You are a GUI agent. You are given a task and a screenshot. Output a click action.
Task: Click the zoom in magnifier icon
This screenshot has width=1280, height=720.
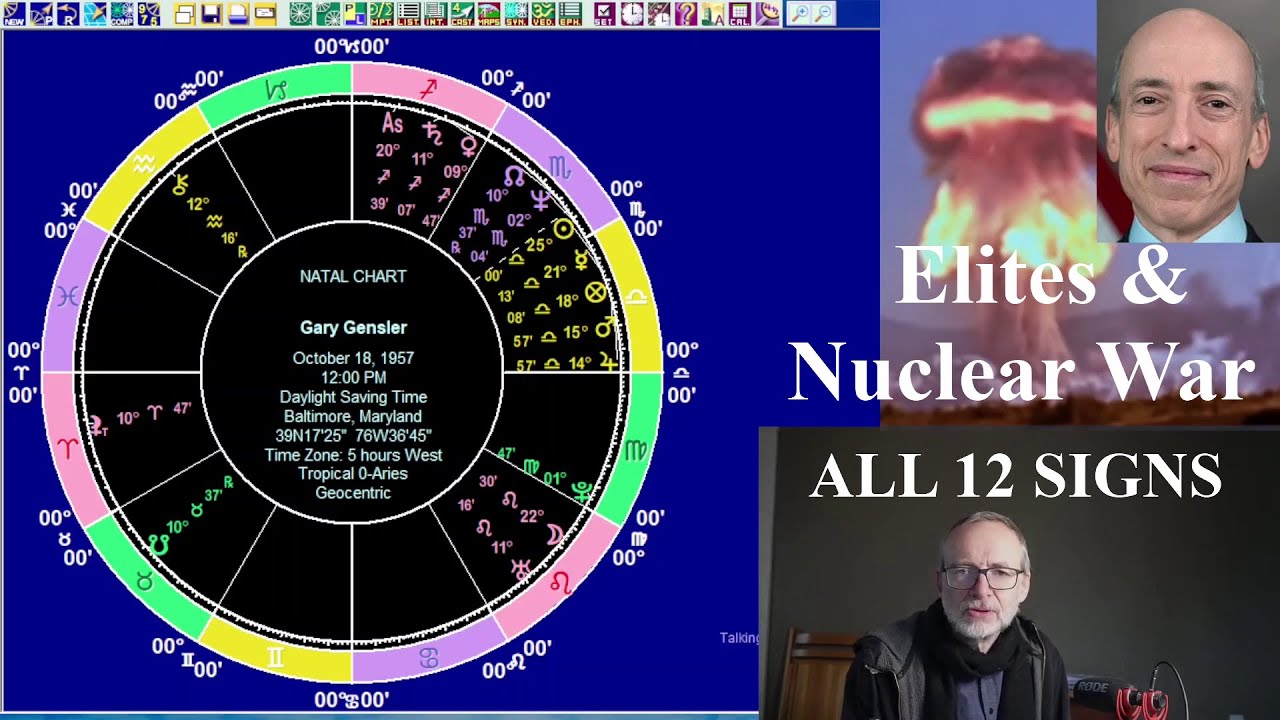coord(800,14)
